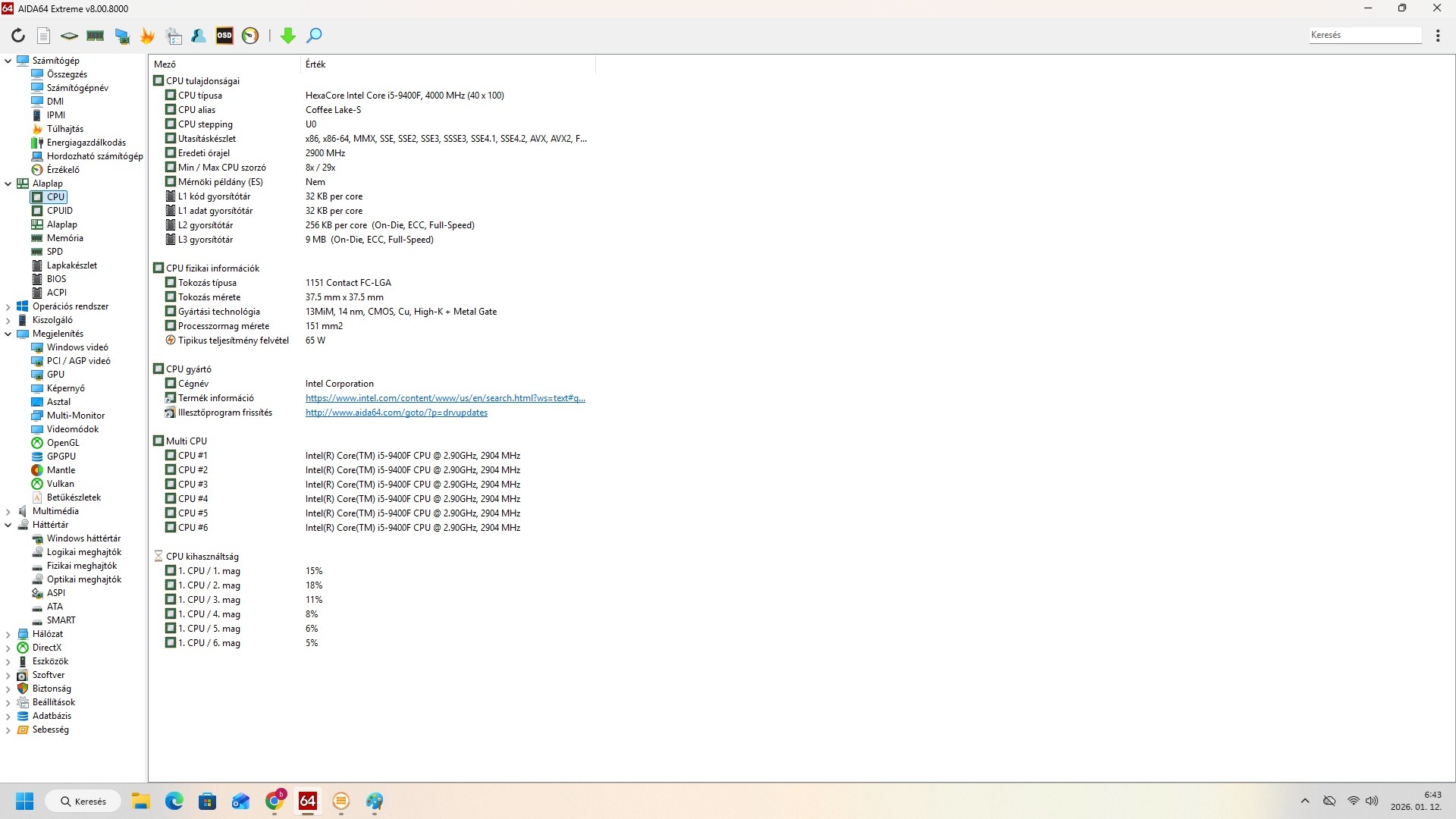
Task: Launch the flame stability test icon
Action: pos(148,36)
